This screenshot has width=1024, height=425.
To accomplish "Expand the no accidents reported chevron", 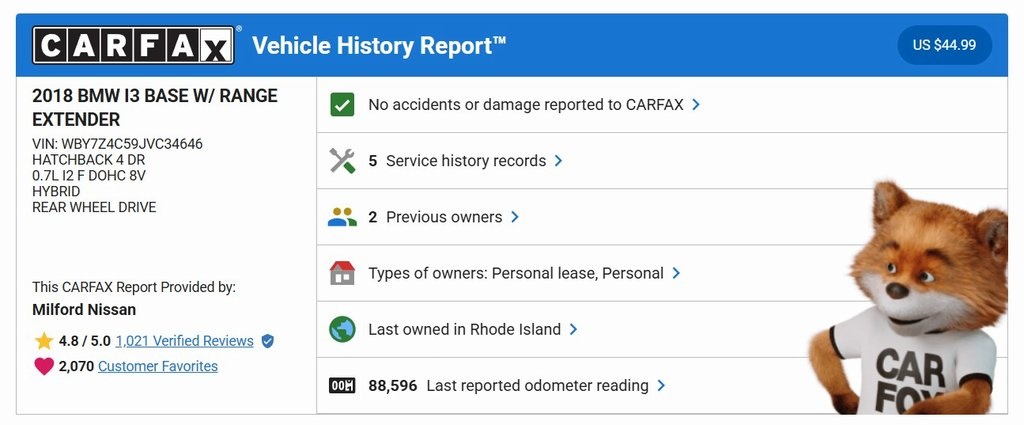I will pos(696,104).
